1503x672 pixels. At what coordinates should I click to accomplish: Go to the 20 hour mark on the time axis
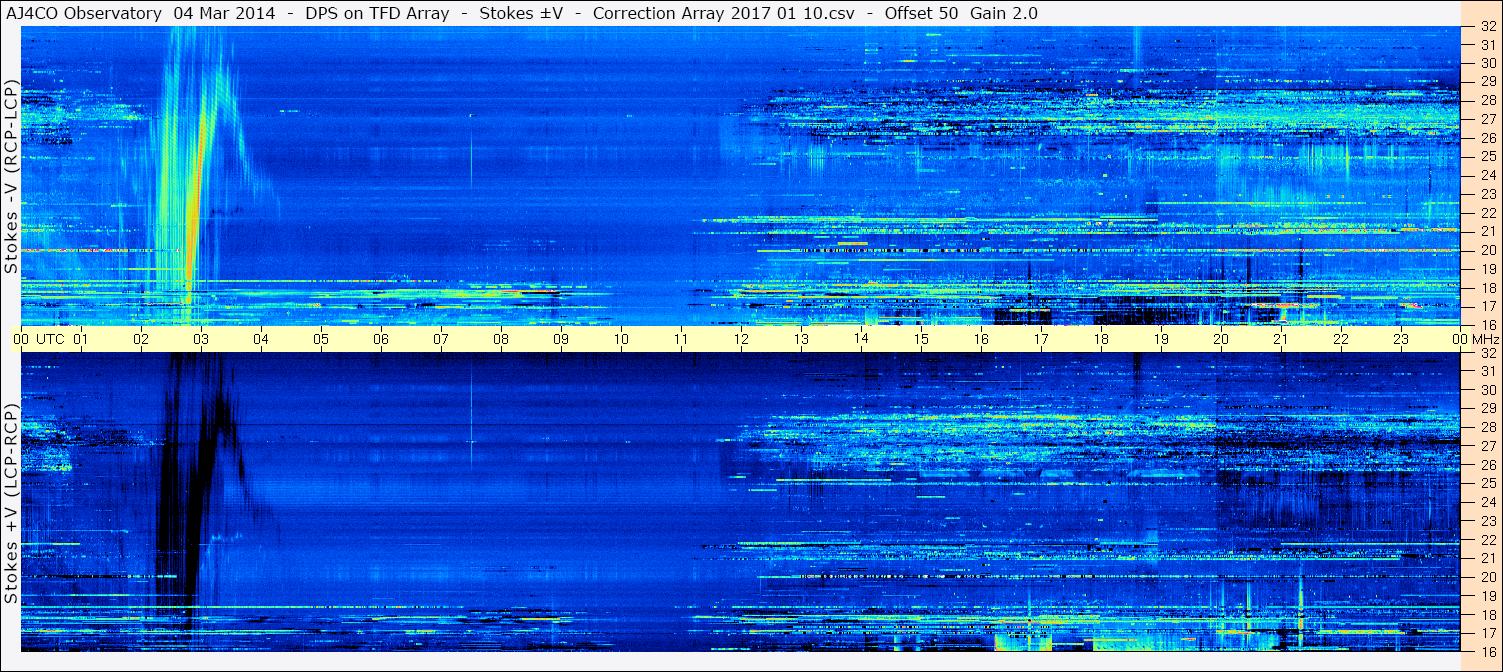pyautogui.click(x=1221, y=339)
